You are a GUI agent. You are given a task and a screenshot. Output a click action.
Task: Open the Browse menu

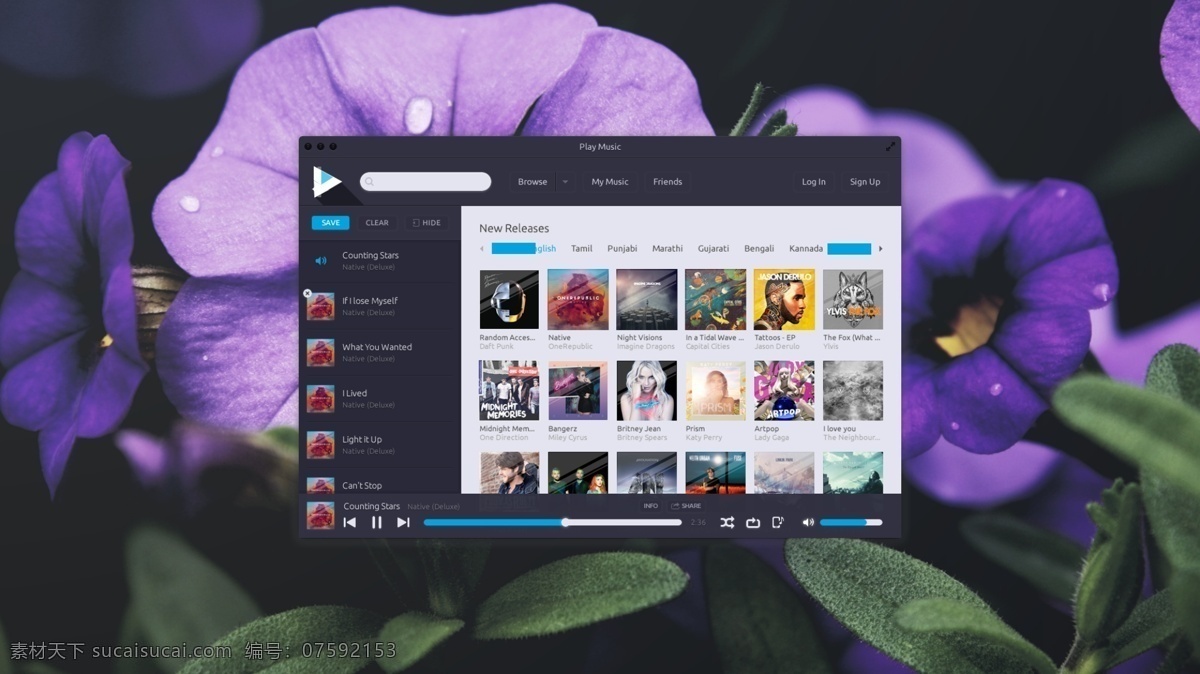(533, 182)
